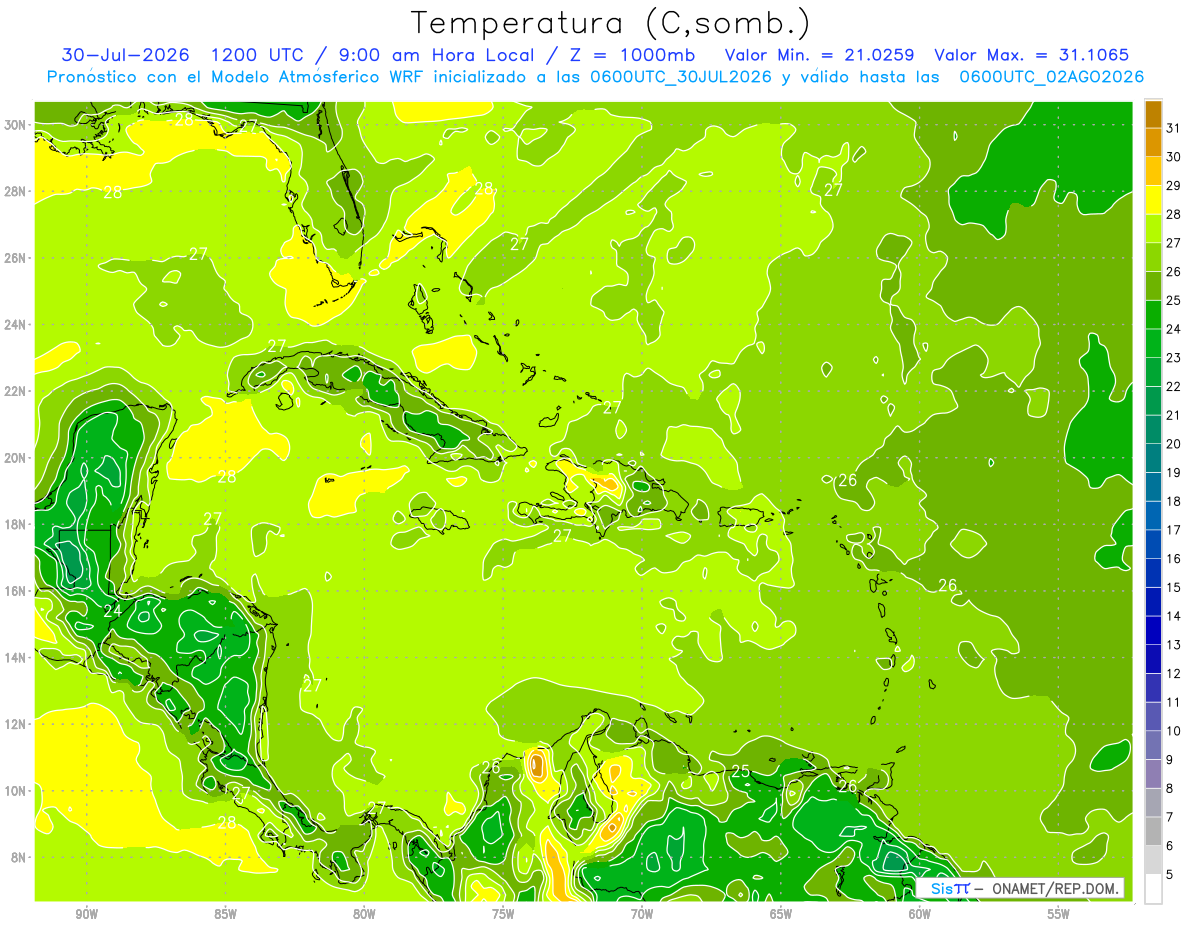The image size is (1200, 927).
Task: Click the '26N' latitude axis label
Action: pyautogui.click(x=14, y=258)
